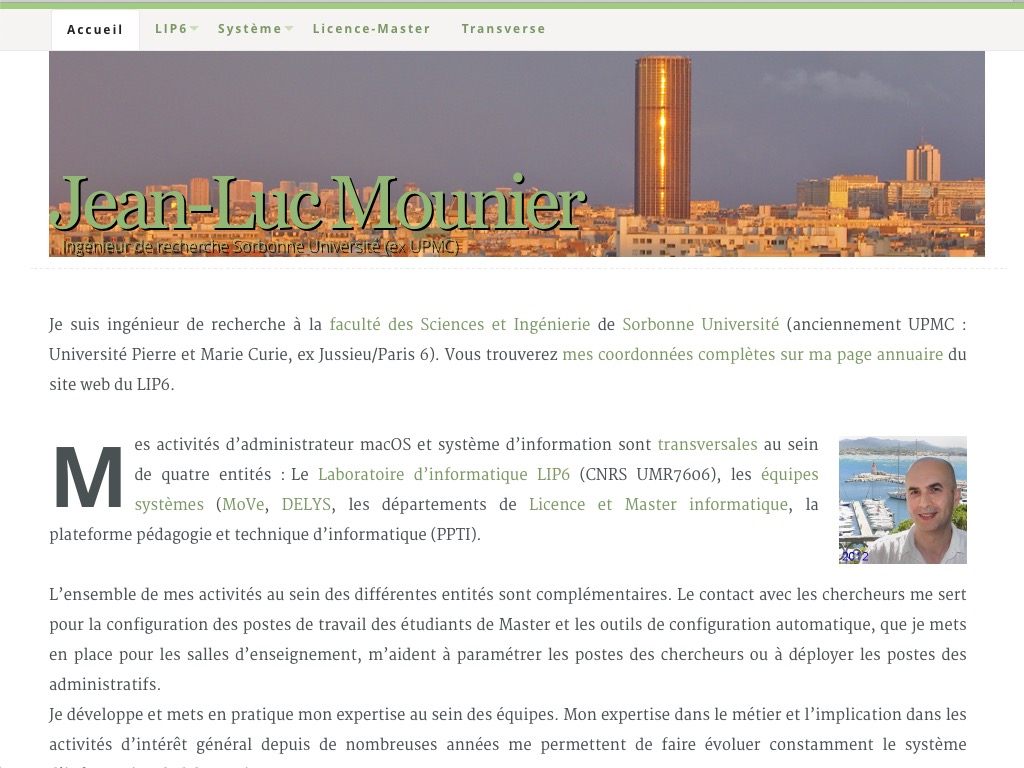The image size is (1024, 768).
Task: Open the faculté des Sciences et Ingénierie link
Action: click(459, 324)
